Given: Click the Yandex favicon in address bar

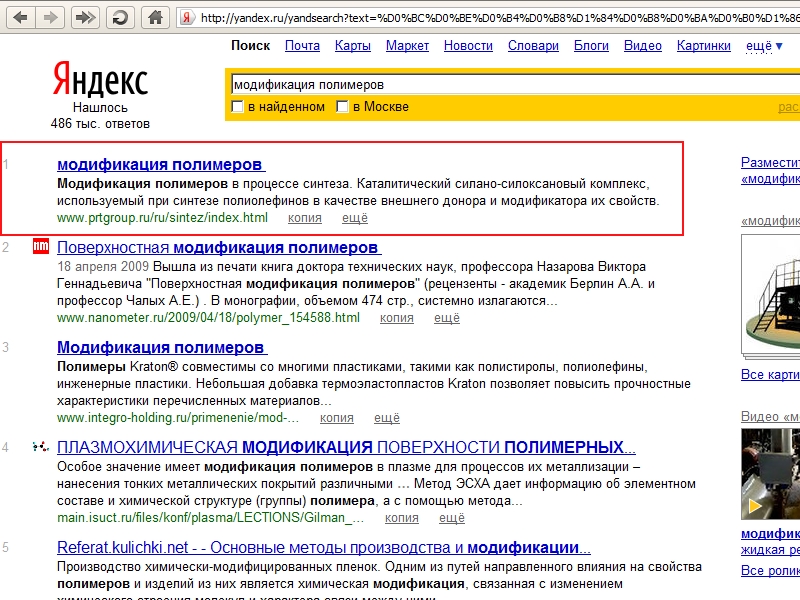Looking at the screenshot, I should (x=187, y=18).
